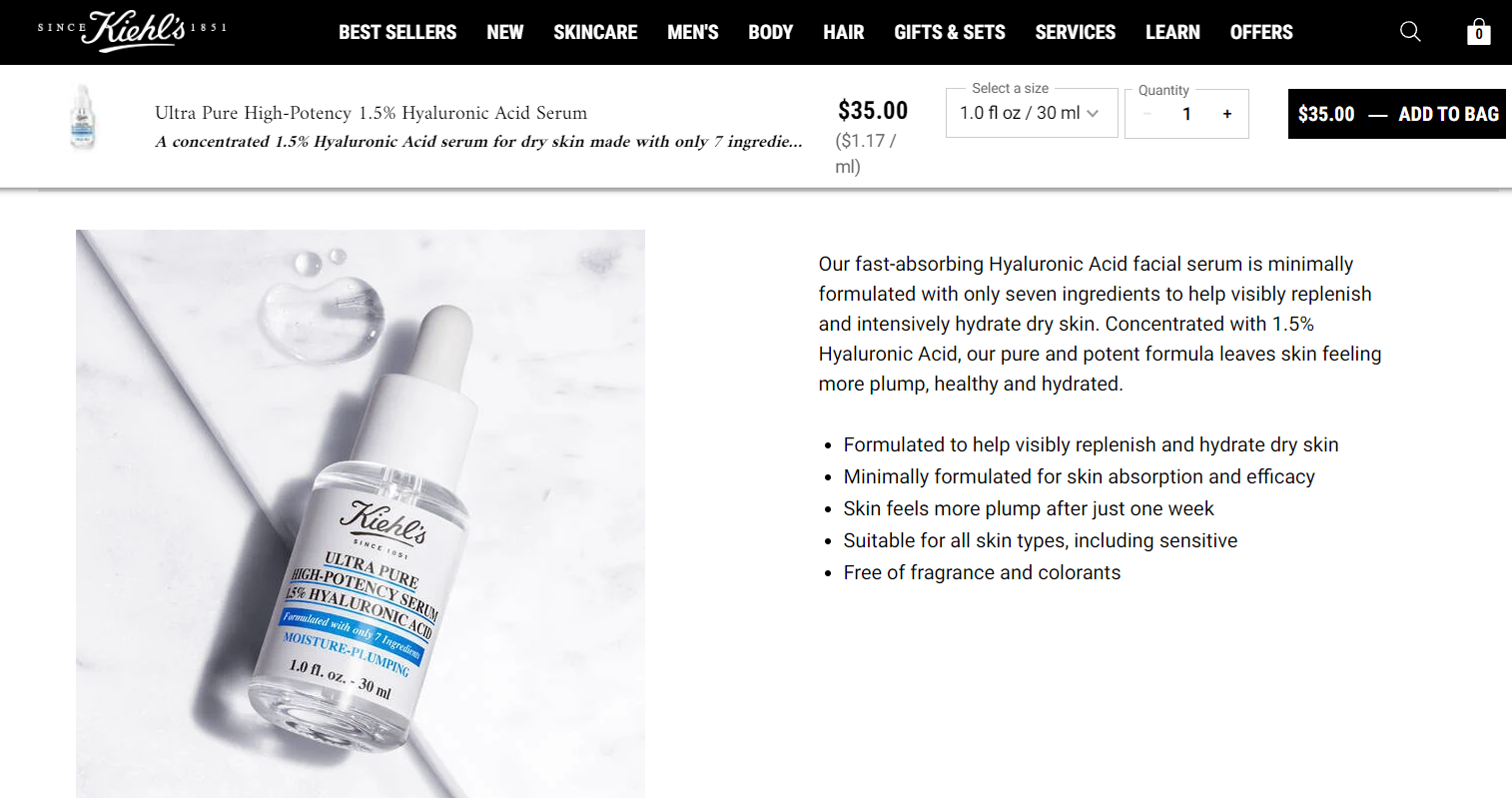
Task: Open the Gifts & Sets menu
Action: coord(950,32)
